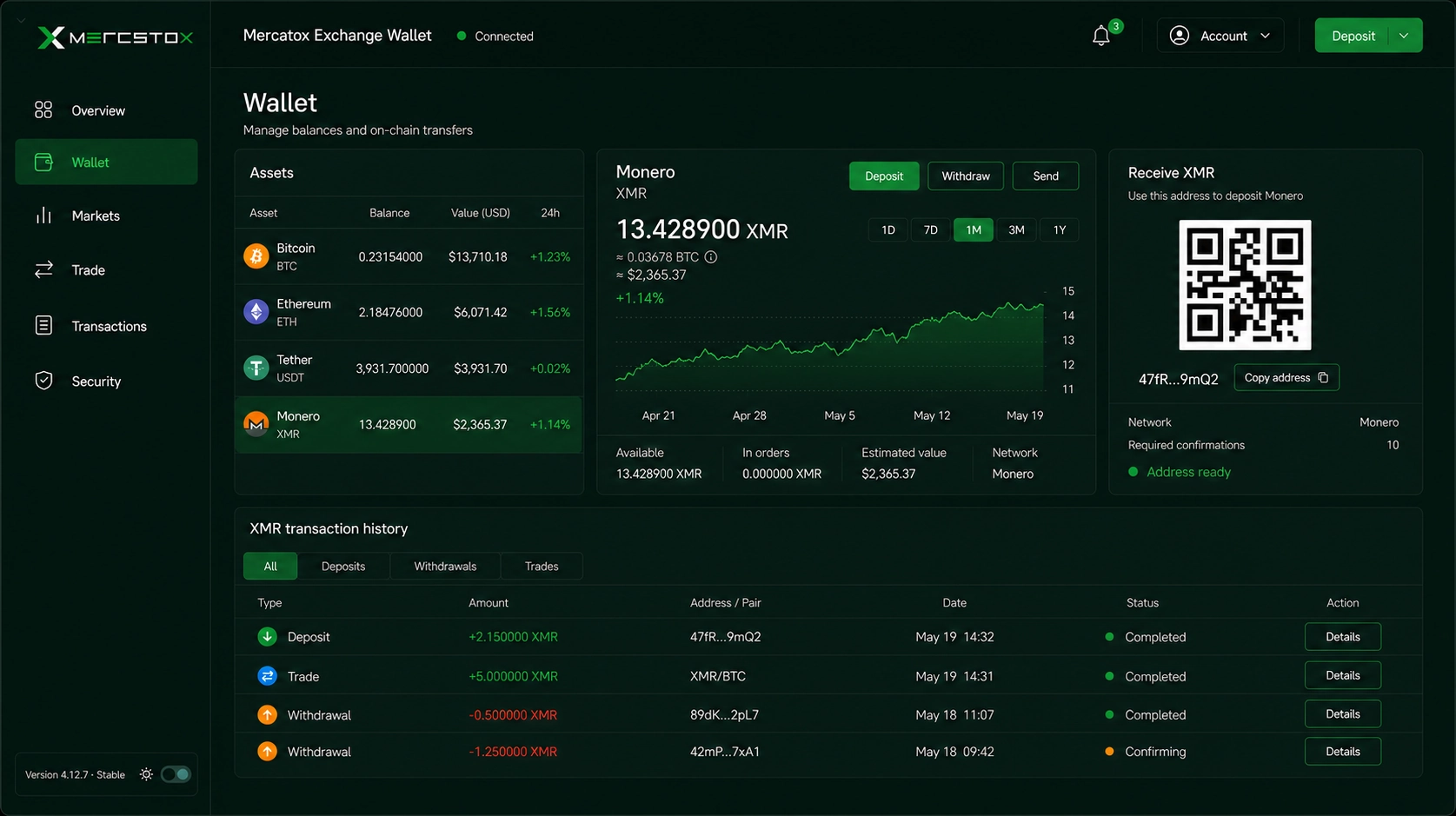Click the Wallet icon in sidebar
The height and width of the screenshot is (816, 1456).
click(x=43, y=162)
